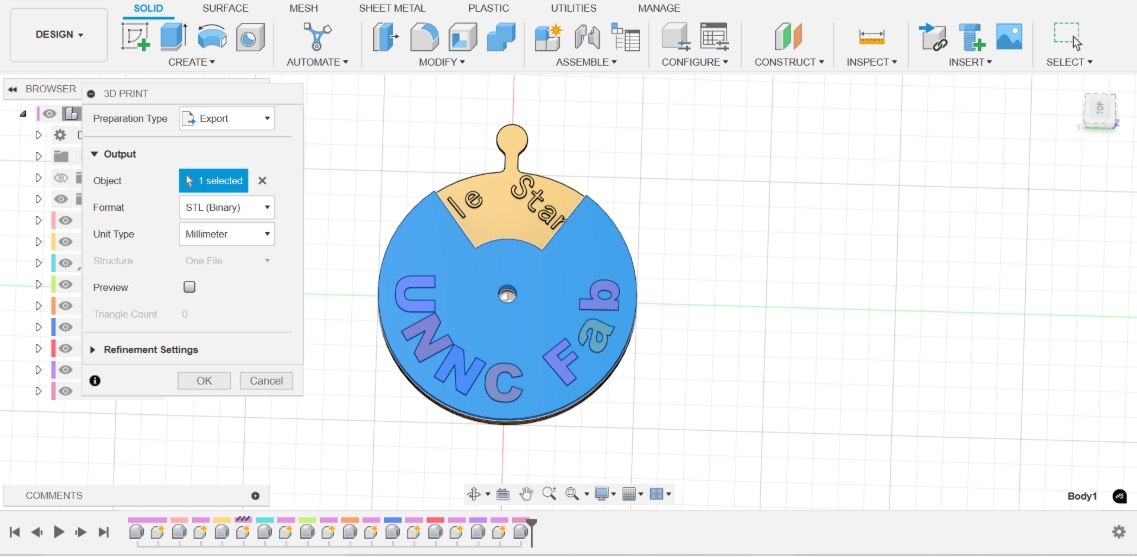This screenshot has height=557, width=1137.
Task: Hide the blue-tagged browser component
Action: pyautogui.click(x=65, y=327)
